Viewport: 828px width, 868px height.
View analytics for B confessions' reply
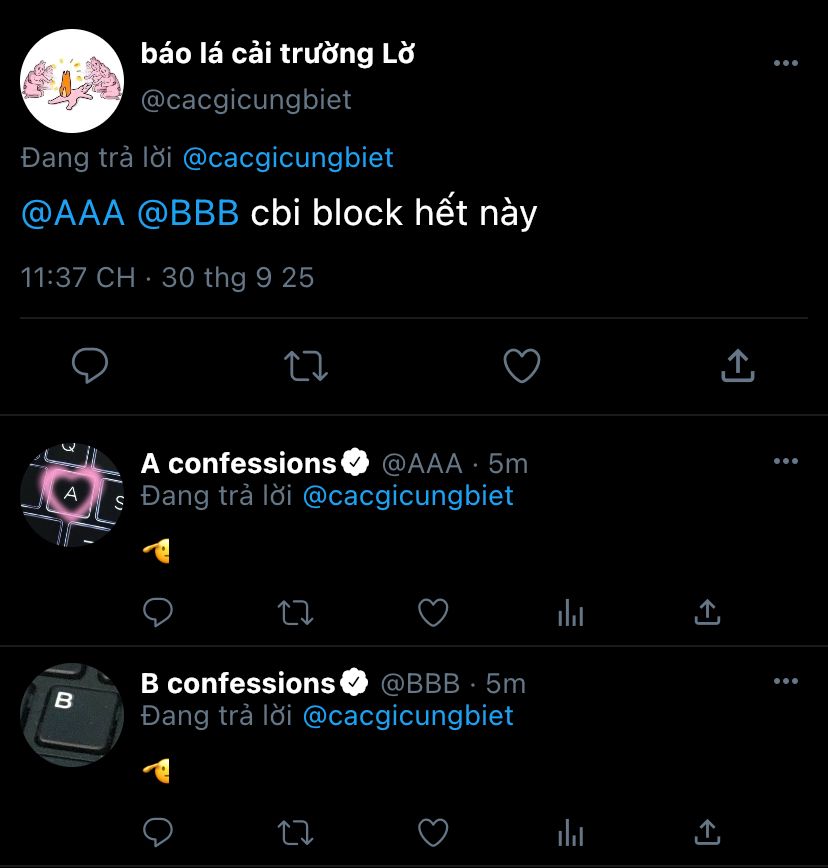coord(570,832)
